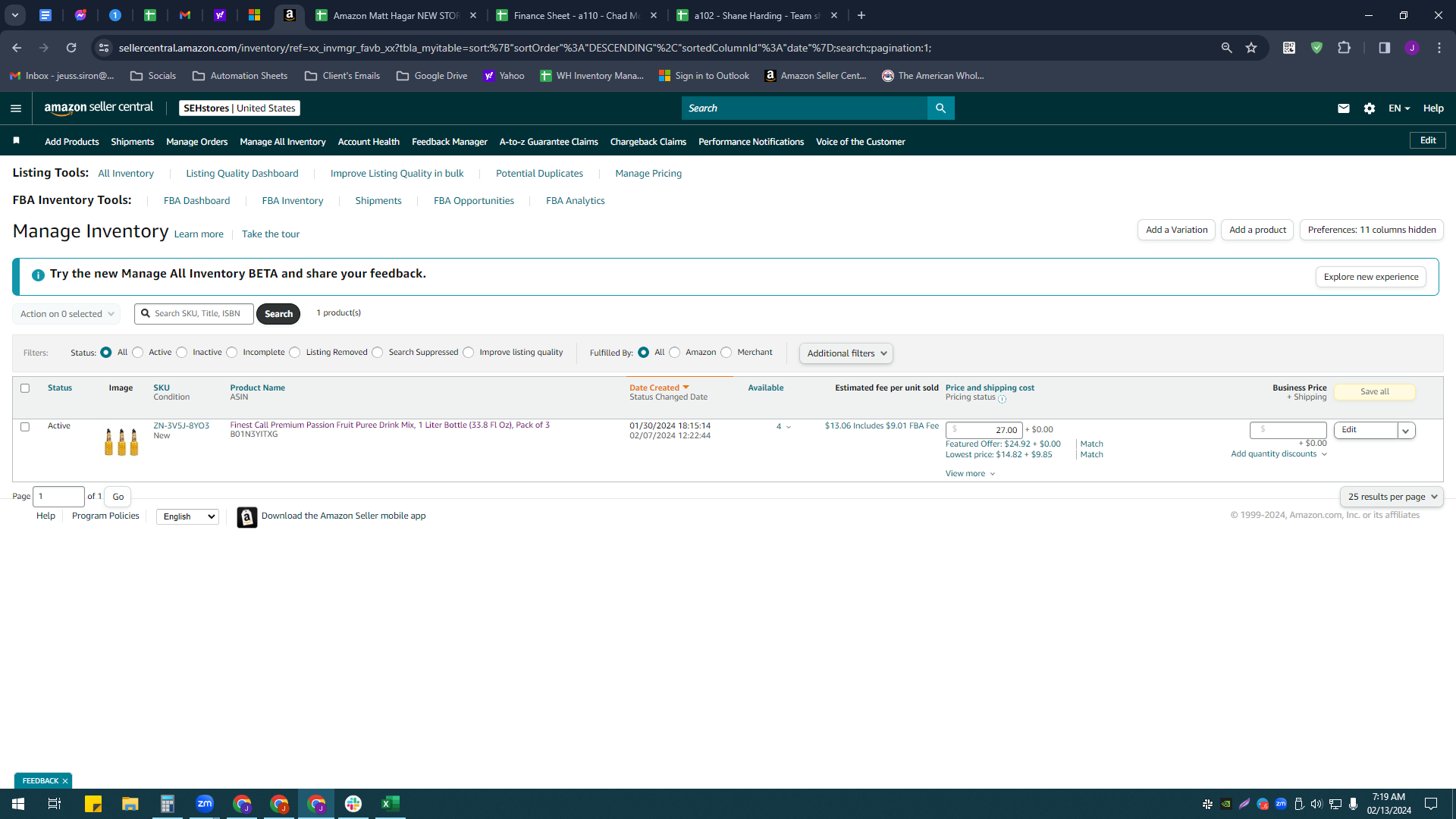Open the calculator app in taskbar

tap(168, 804)
